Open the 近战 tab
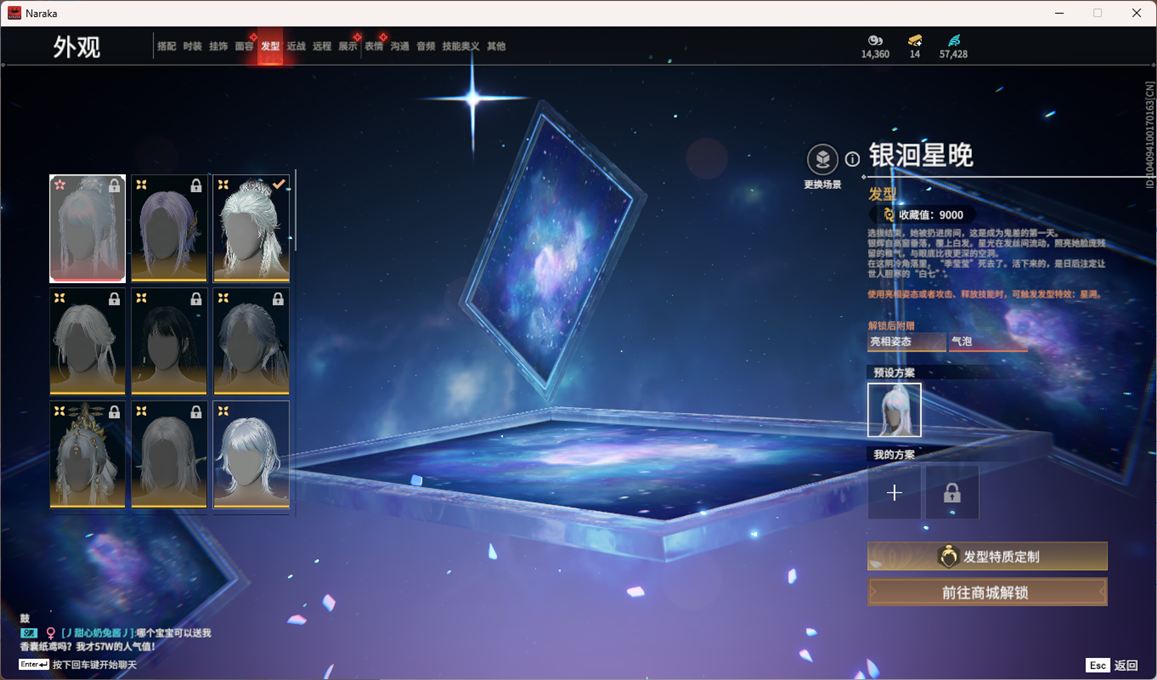 point(296,46)
